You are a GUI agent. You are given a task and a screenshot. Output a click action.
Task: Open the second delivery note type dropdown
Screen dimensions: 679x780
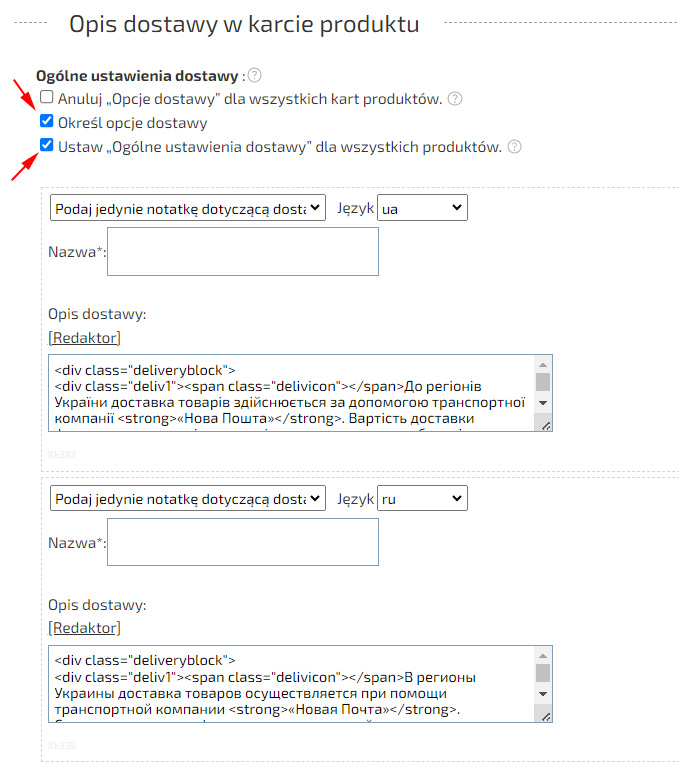click(x=188, y=498)
